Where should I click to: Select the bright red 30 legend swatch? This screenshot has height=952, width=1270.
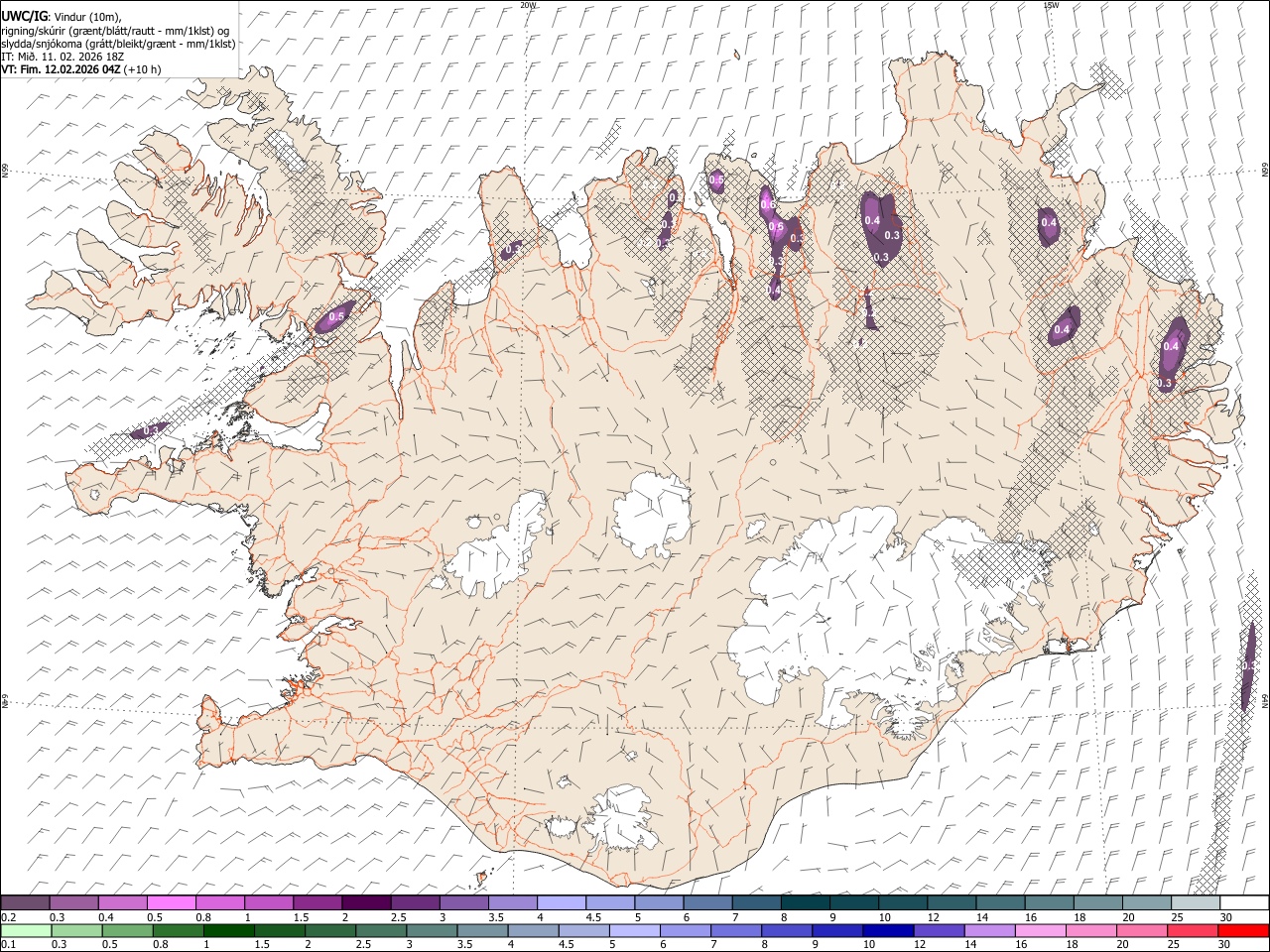(x=1244, y=930)
